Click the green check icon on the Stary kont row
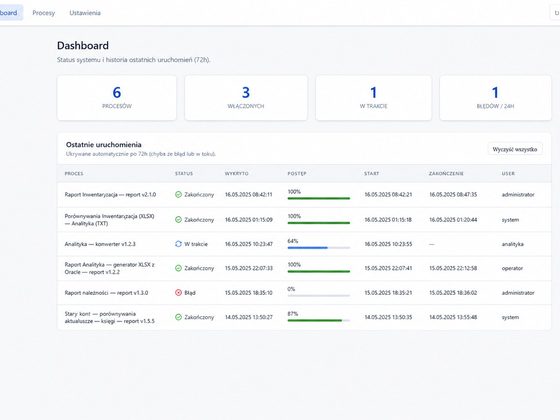Screen dimensions: 560x420 179,317
